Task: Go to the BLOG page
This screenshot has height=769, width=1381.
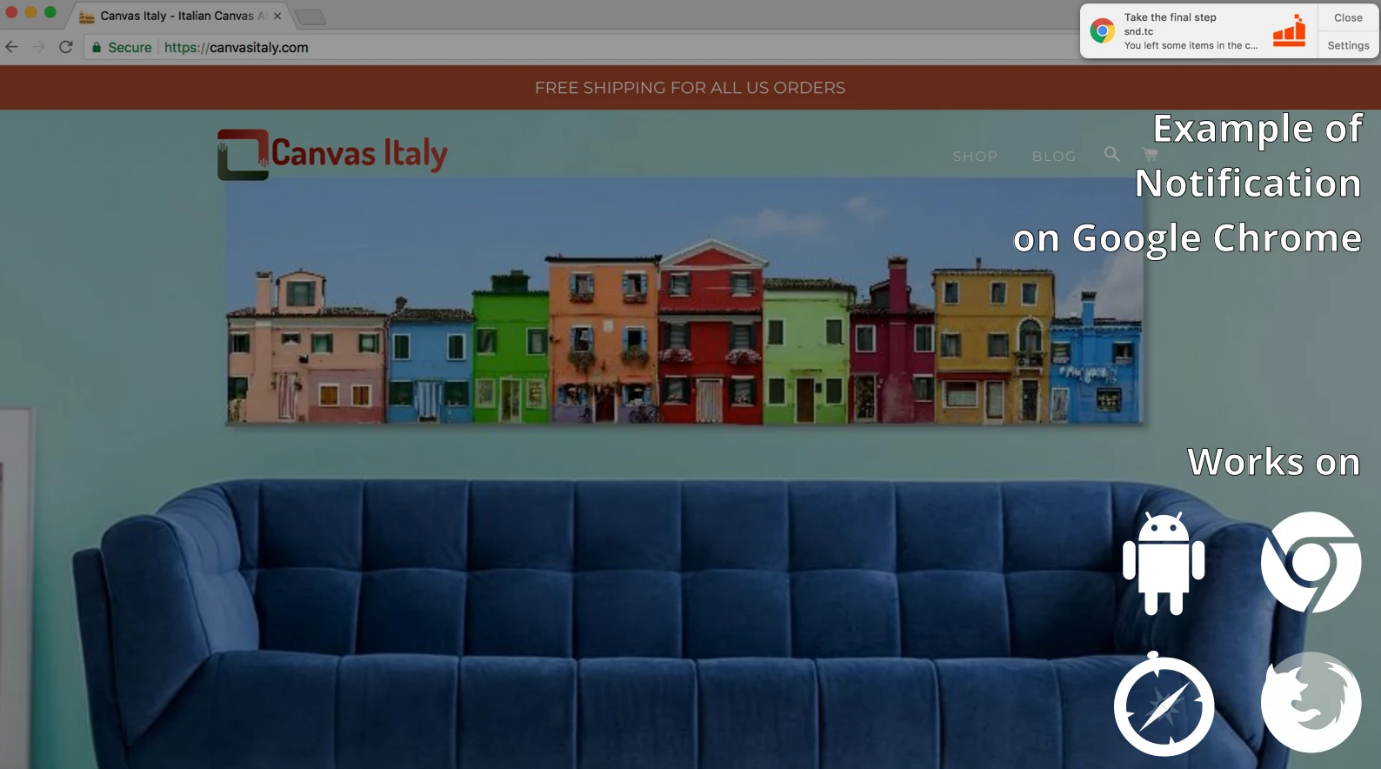Action: [x=1054, y=156]
